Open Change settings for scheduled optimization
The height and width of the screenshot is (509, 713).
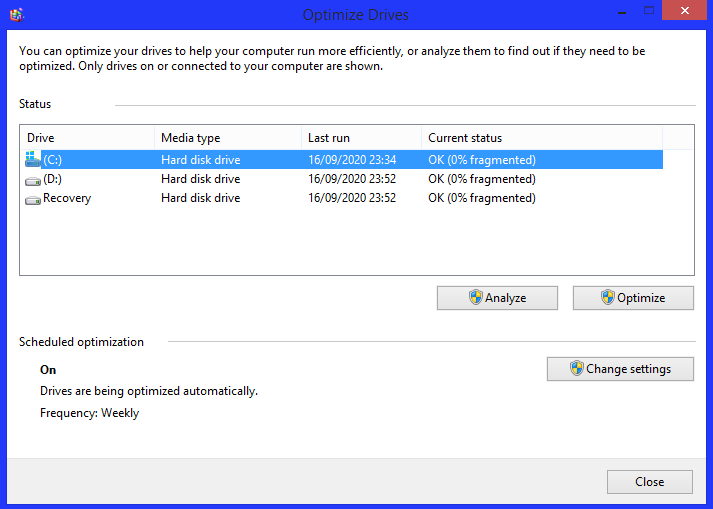point(621,368)
